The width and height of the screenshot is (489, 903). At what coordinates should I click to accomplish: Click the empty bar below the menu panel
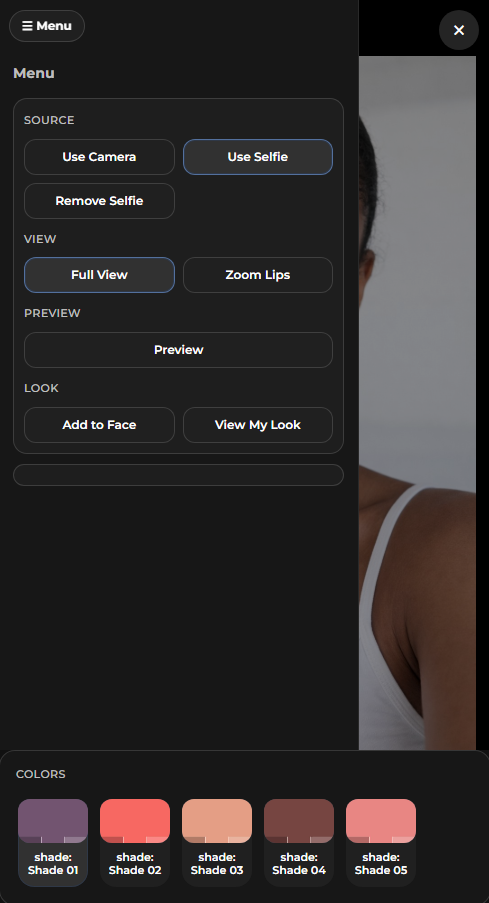[179, 475]
